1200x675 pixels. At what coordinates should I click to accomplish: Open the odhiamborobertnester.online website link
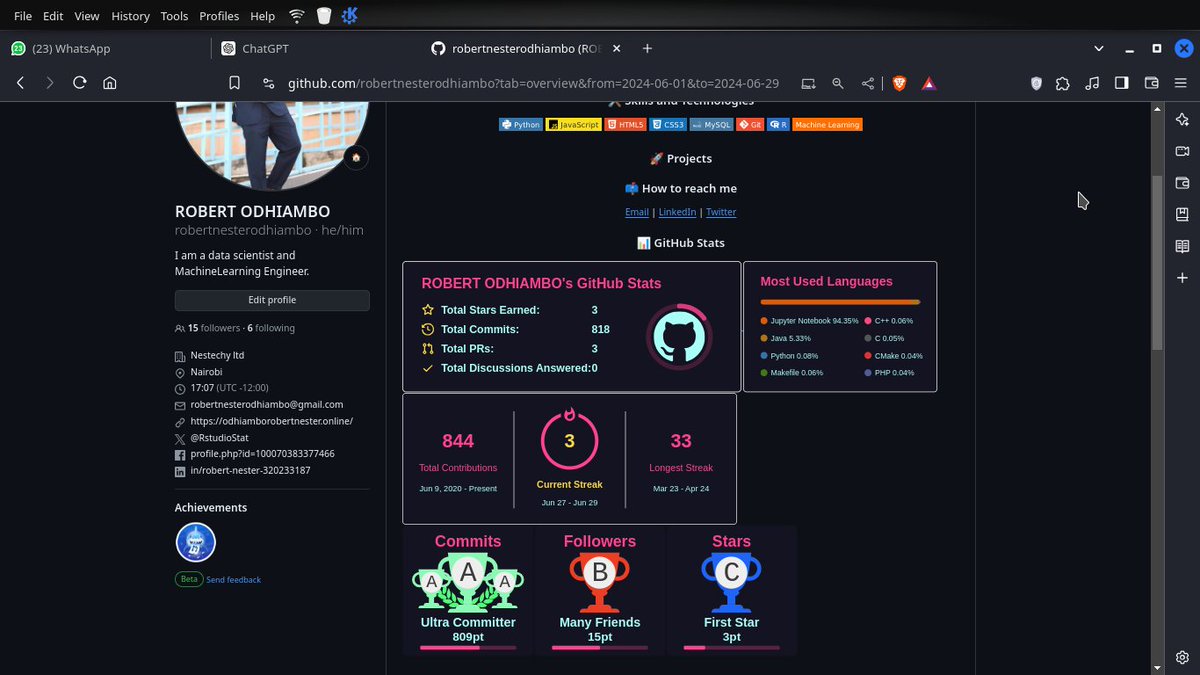tap(272, 421)
